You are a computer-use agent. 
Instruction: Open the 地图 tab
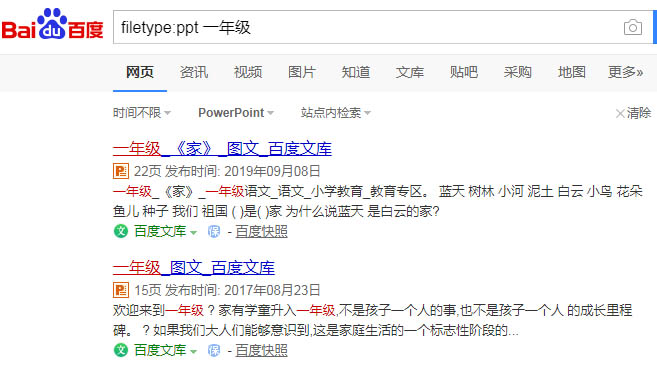(572, 72)
